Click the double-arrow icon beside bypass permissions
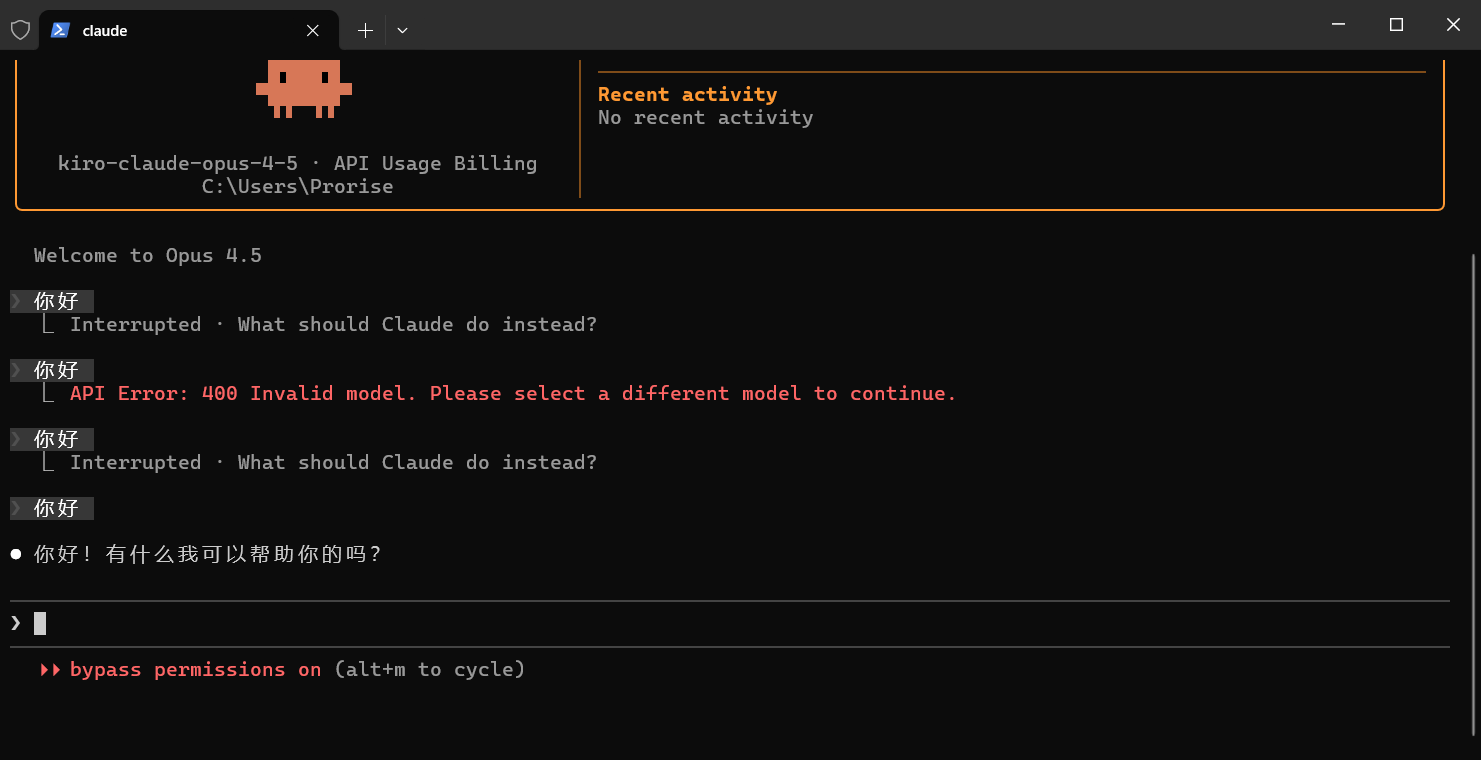The height and width of the screenshot is (760, 1481). 50,670
